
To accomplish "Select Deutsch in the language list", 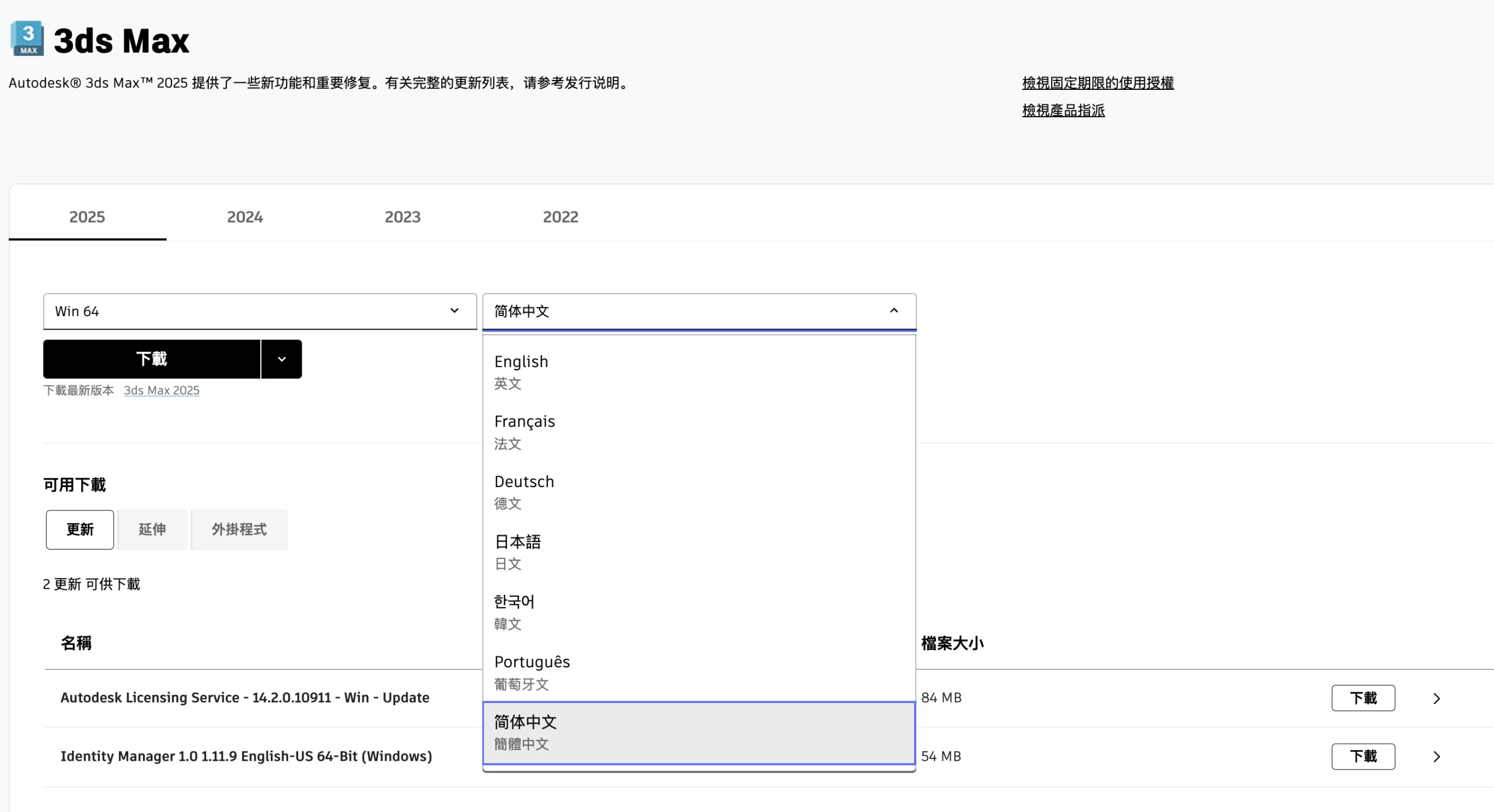I will [x=524, y=491].
